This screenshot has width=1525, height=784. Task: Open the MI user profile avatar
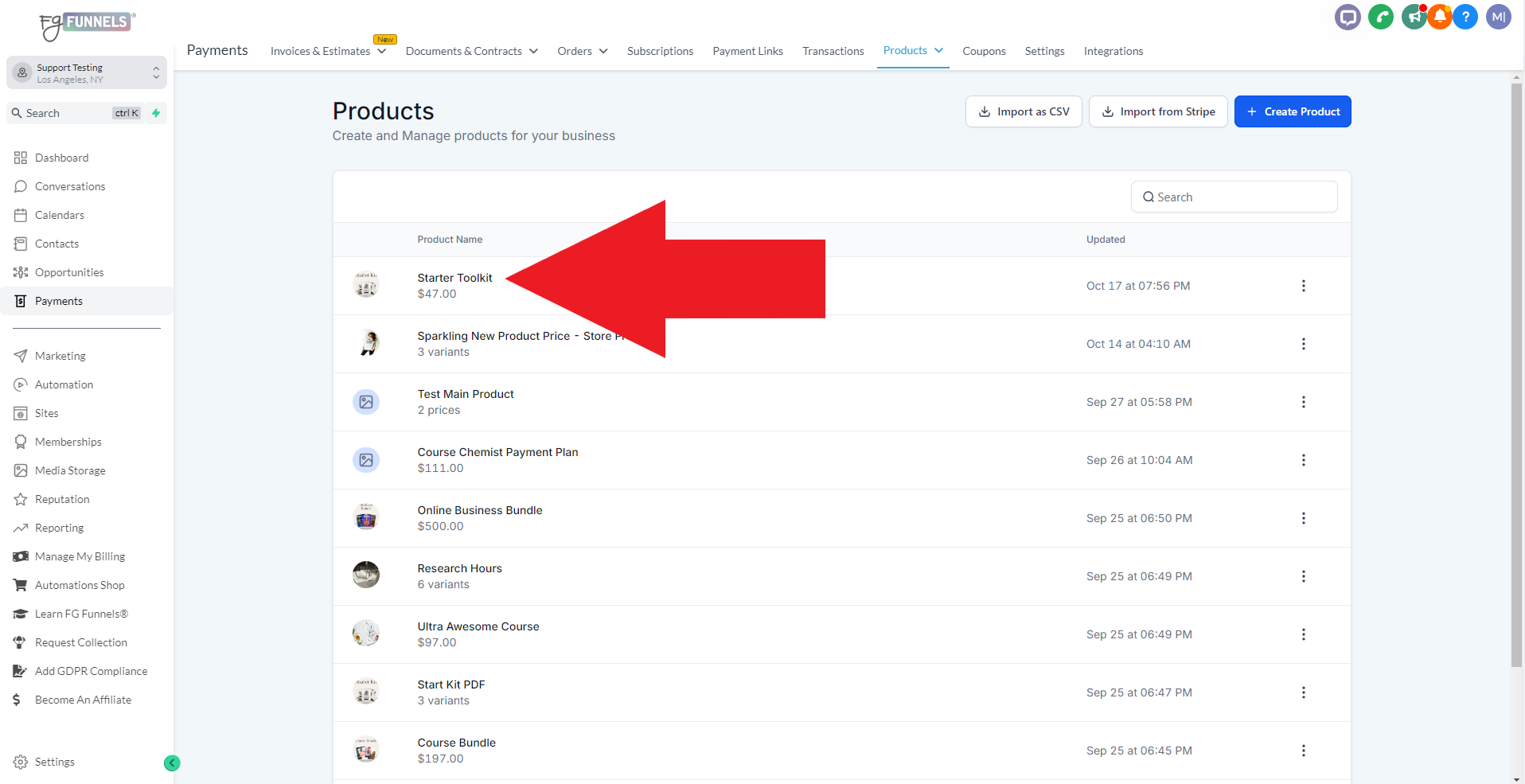coord(1499,17)
